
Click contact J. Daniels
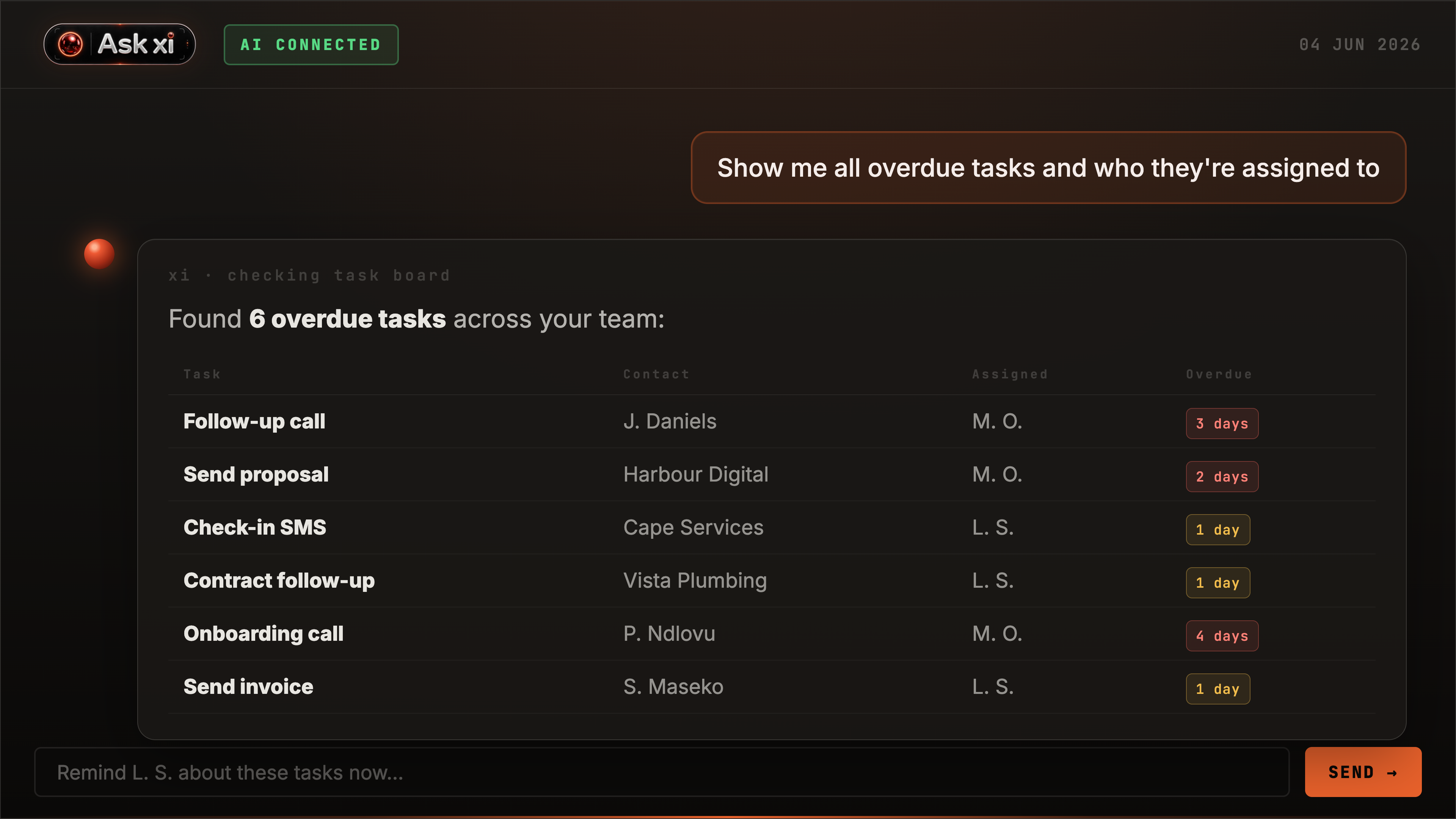pos(670,422)
